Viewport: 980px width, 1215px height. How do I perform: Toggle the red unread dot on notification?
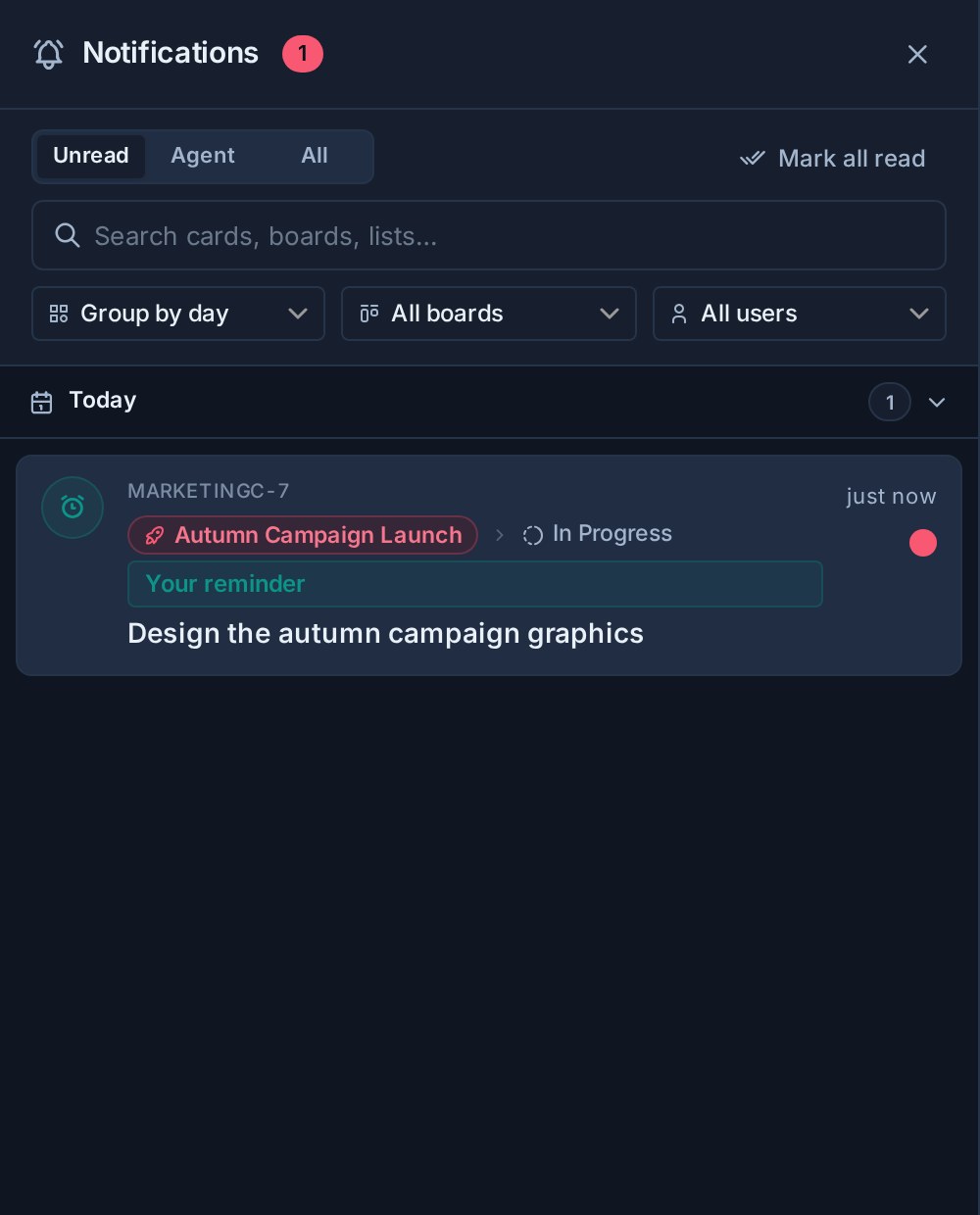click(x=923, y=543)
